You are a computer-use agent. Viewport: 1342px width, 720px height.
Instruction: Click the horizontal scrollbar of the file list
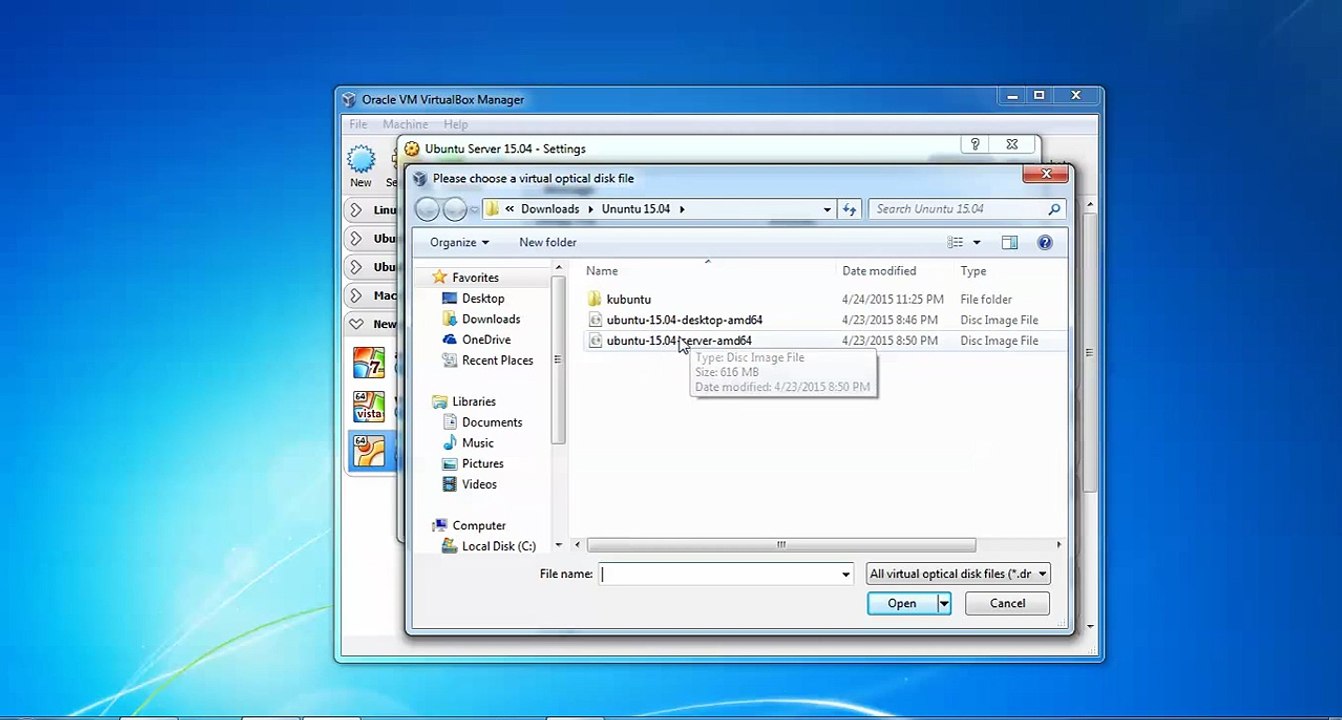pos(781,545)
